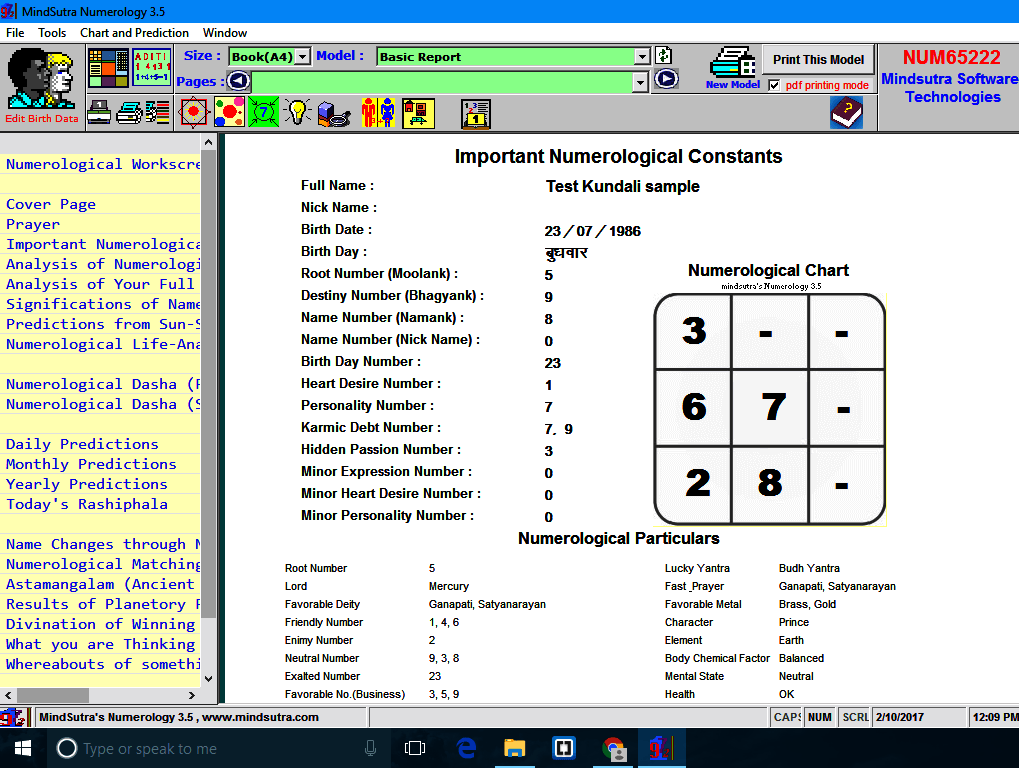1019x769 pixels.
Task: Open the Tools menu
Action: coord(51,32)
